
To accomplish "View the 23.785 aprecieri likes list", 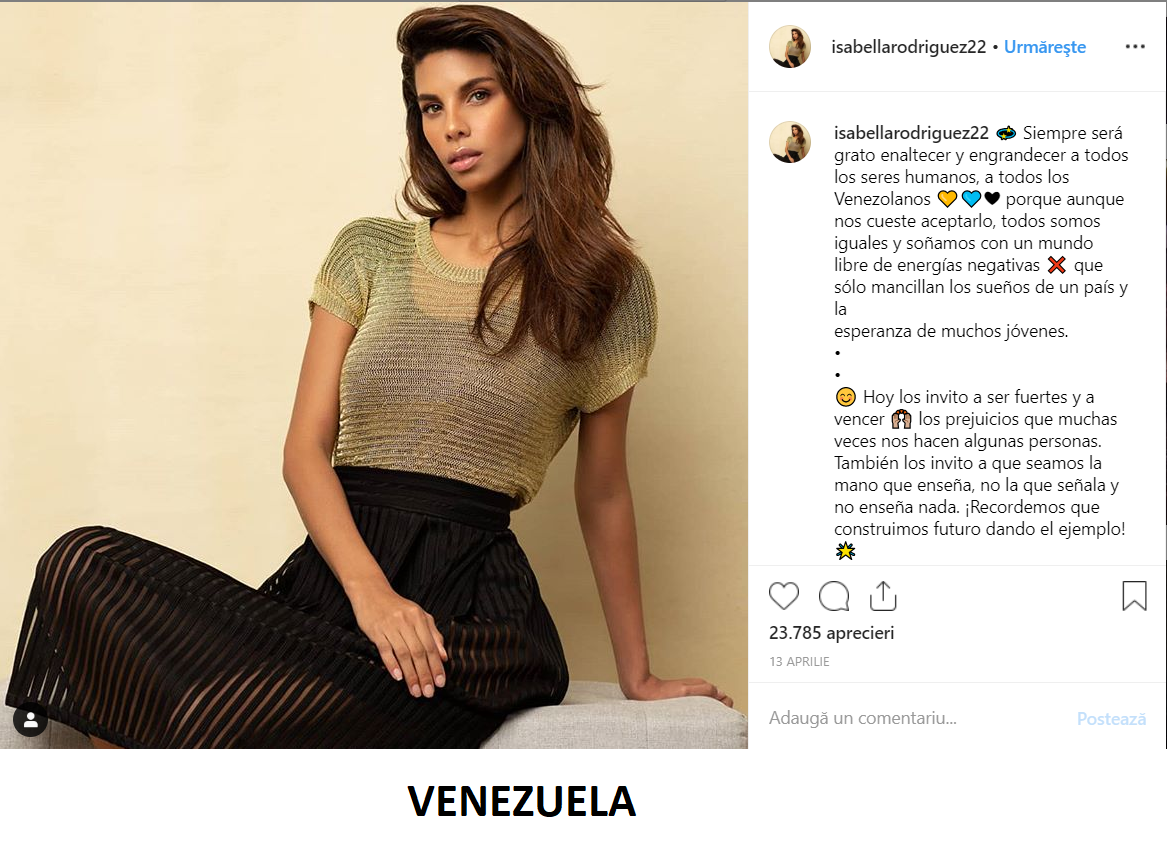I will (x=831, y=633).
